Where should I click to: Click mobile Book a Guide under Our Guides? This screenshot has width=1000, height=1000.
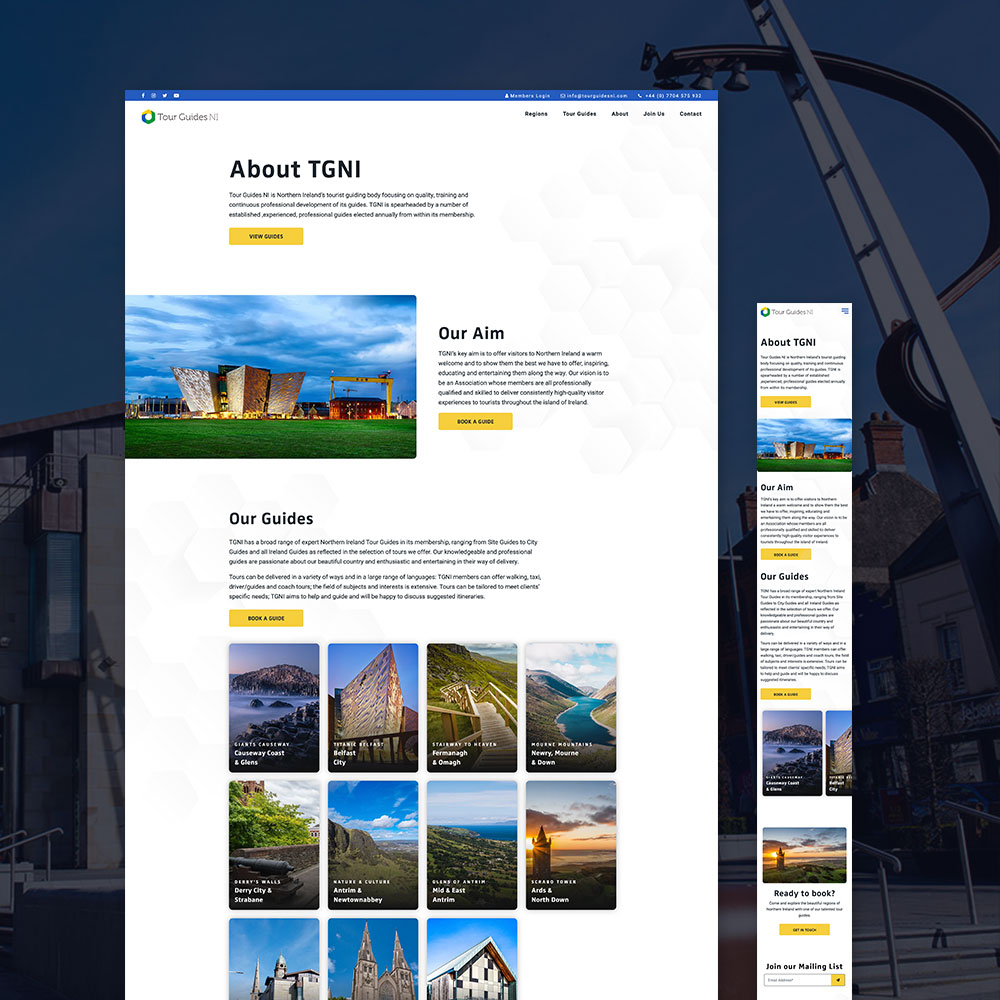click(x=785, y=694)
